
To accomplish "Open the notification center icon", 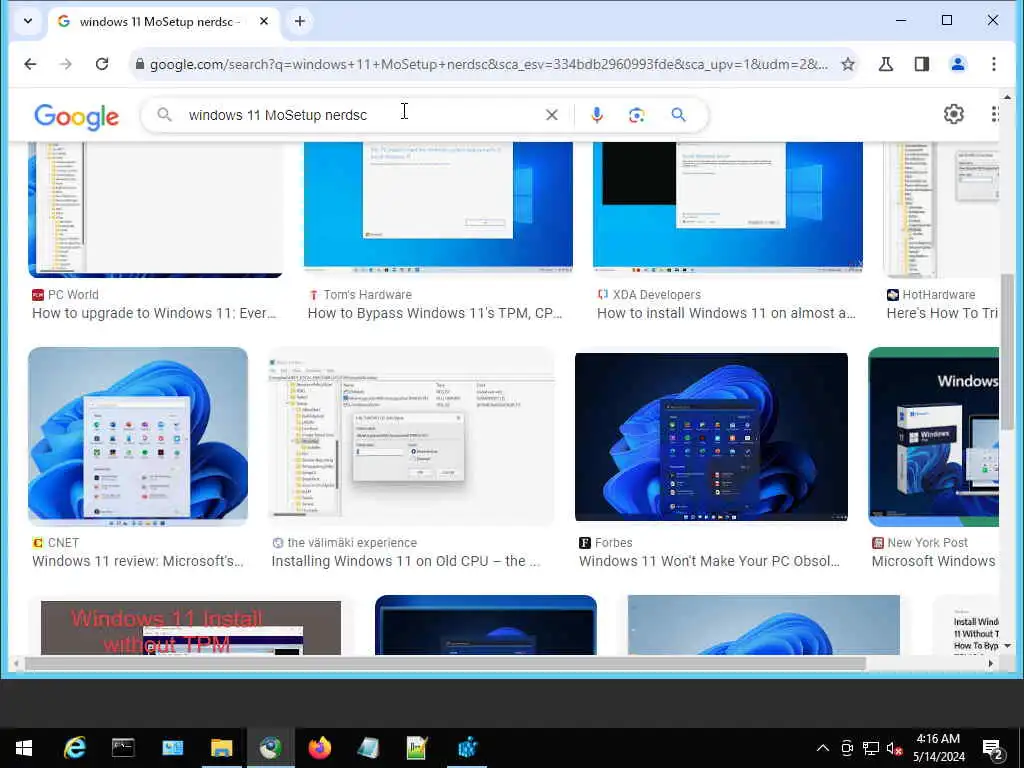I will [x=993, y=749].
